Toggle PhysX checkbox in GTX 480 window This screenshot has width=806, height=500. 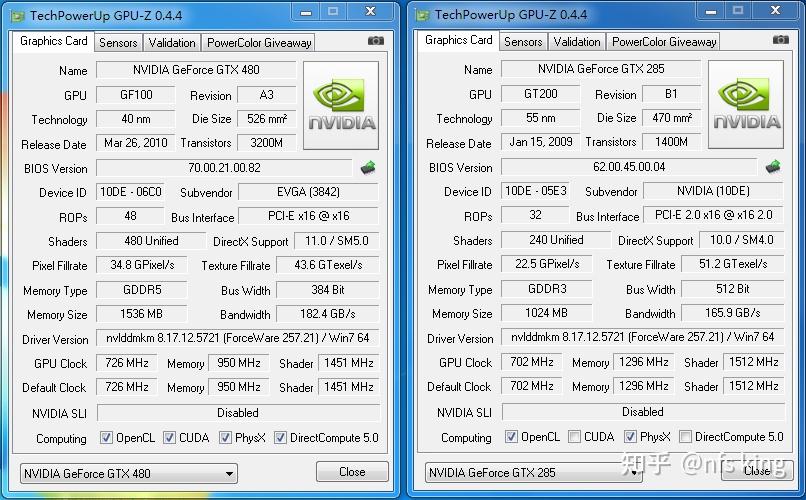click(225, 438)
